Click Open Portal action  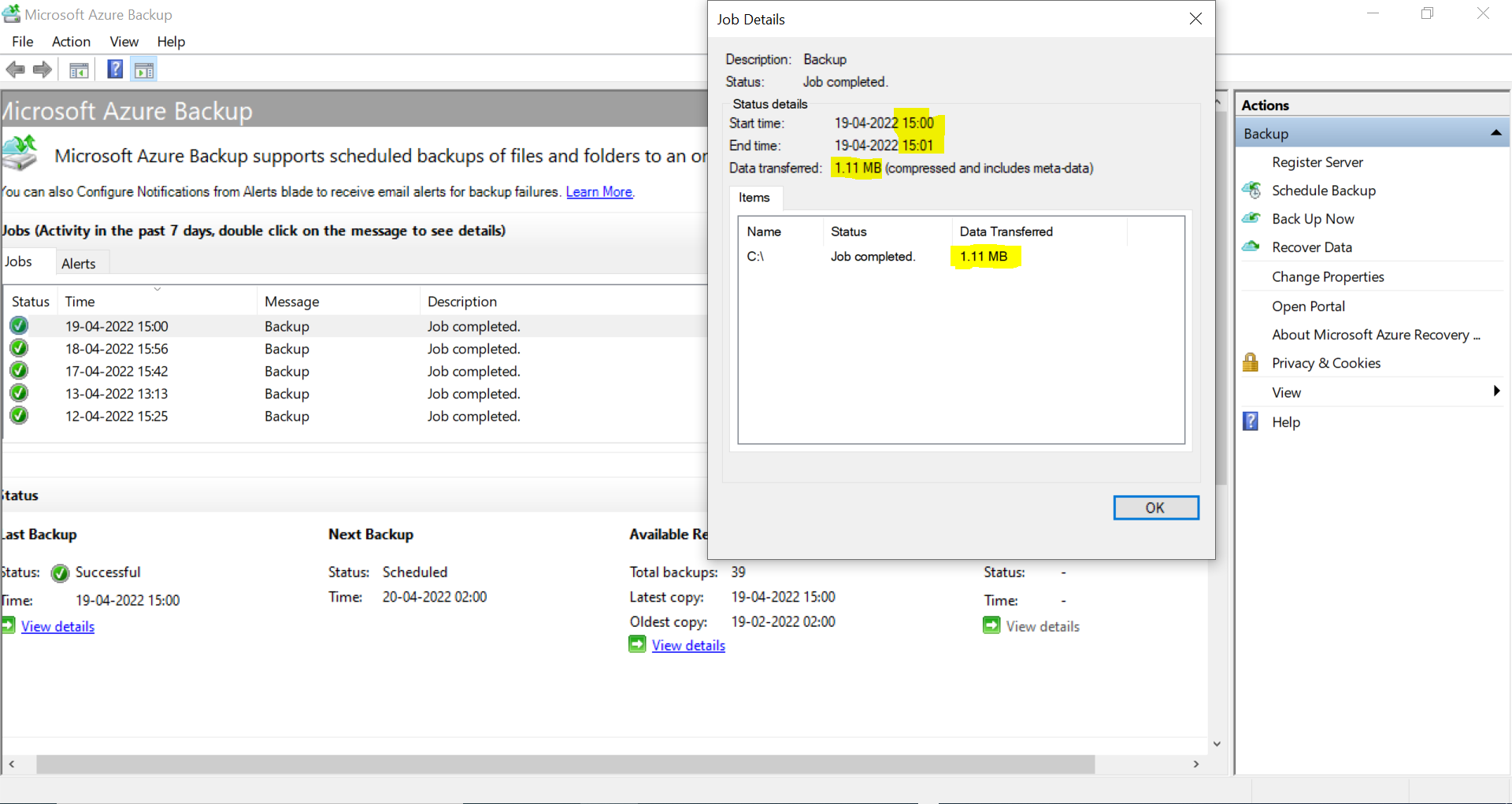(1308, 306)
